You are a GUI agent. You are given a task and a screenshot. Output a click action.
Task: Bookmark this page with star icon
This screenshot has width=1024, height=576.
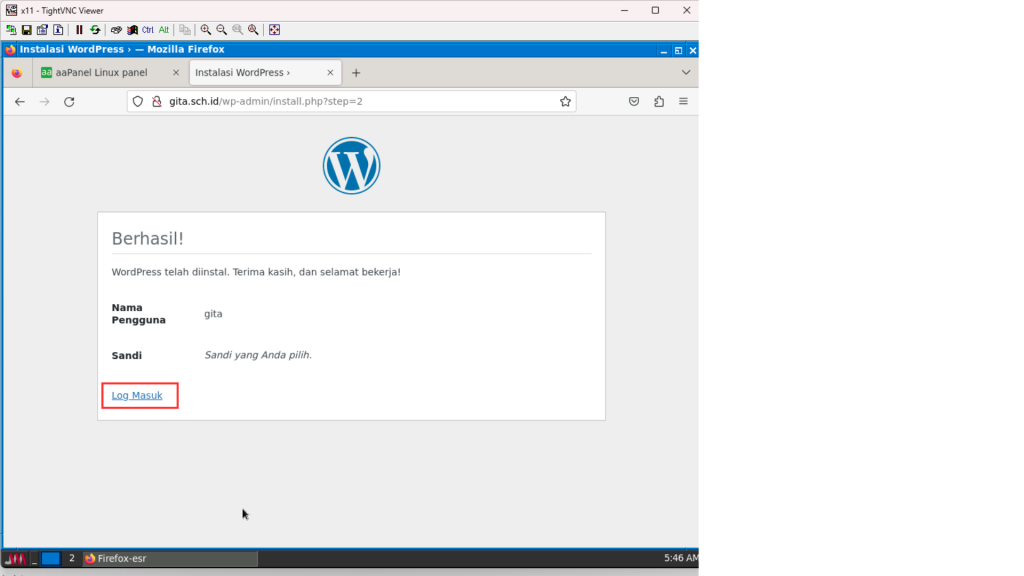click(x=565, y=101)
